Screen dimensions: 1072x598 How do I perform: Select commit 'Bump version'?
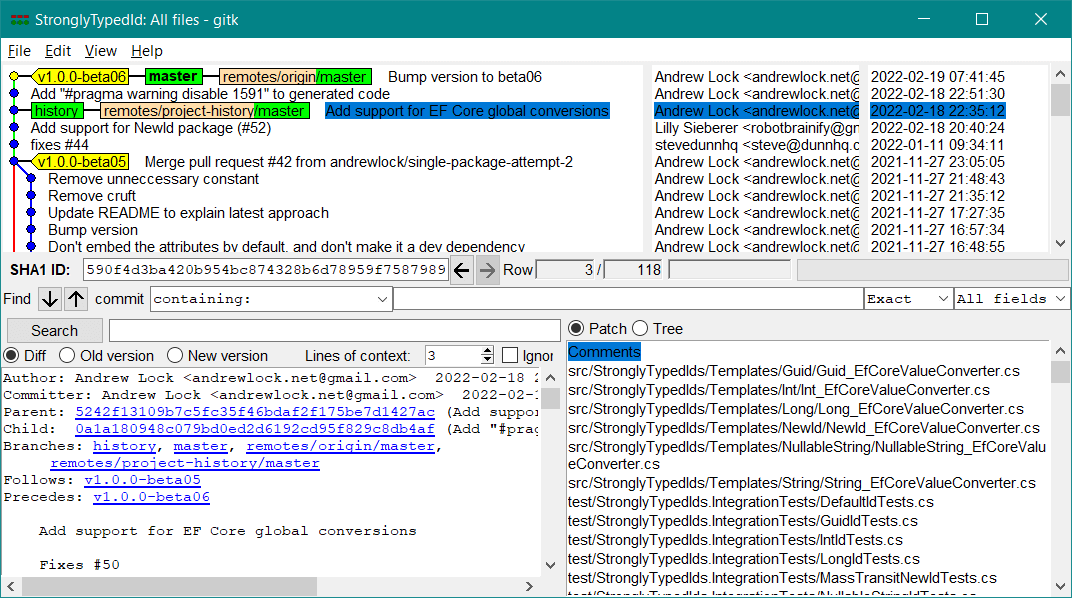tap(93, 230)
